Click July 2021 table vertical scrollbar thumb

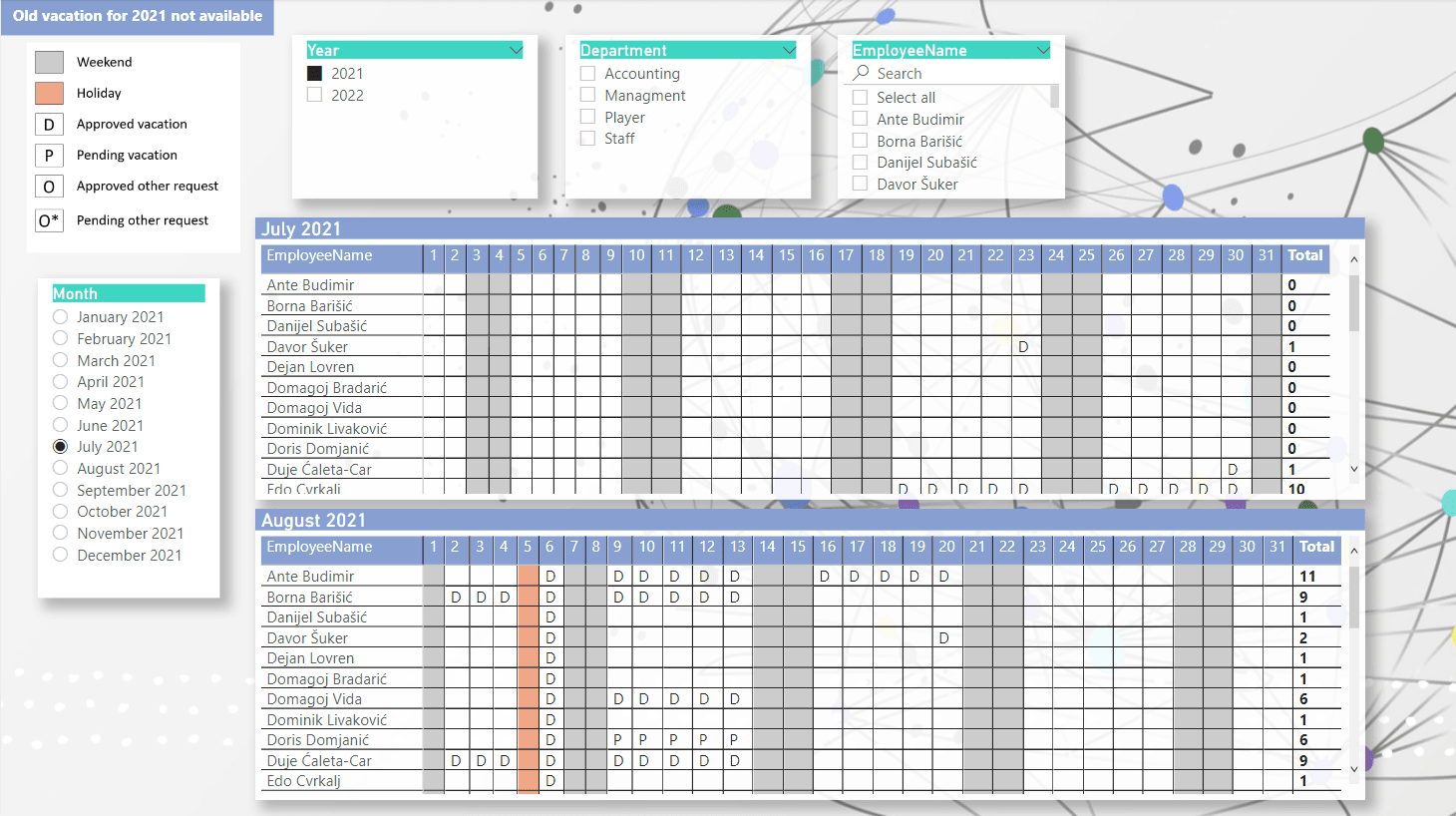coord(1354,303)
